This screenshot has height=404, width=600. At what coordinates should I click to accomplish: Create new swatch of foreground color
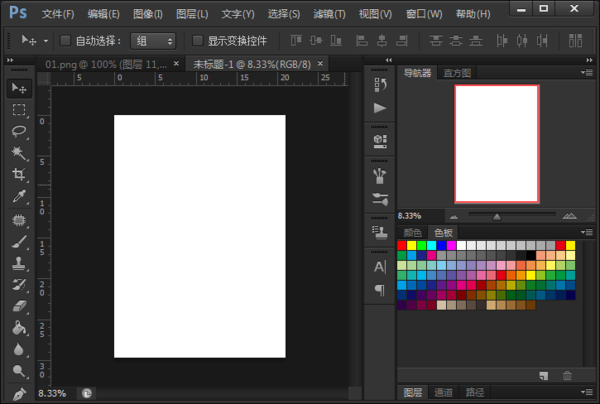[544, 376]
